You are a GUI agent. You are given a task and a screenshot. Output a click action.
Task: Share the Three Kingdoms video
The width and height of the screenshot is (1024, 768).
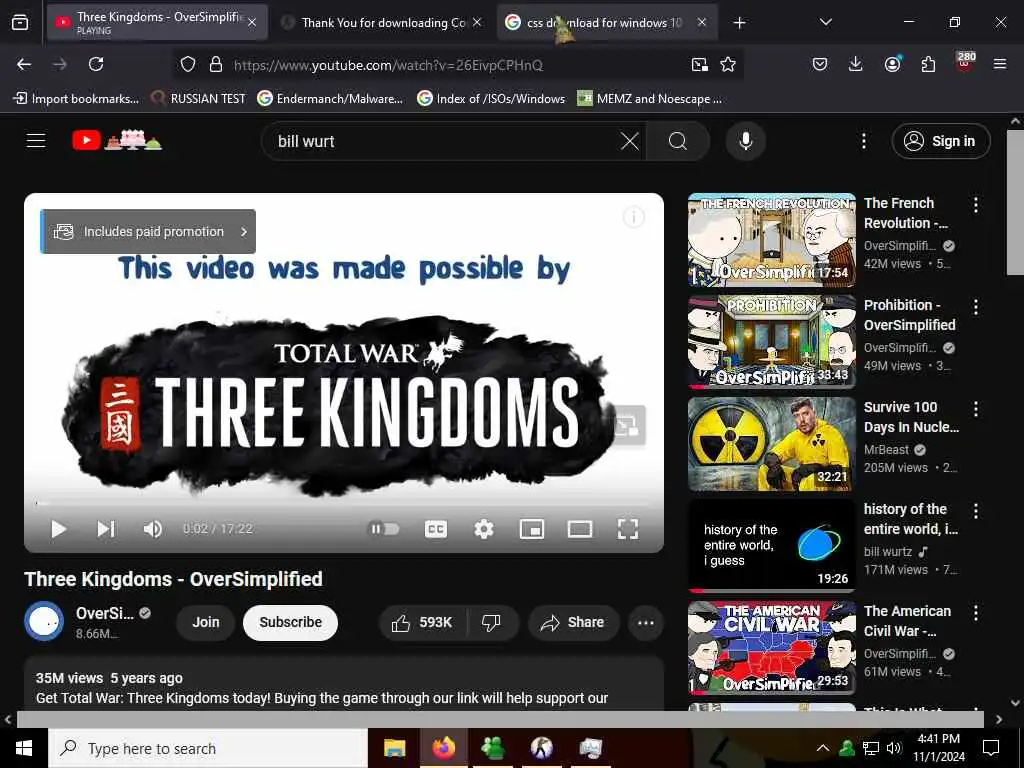(572, 622)
